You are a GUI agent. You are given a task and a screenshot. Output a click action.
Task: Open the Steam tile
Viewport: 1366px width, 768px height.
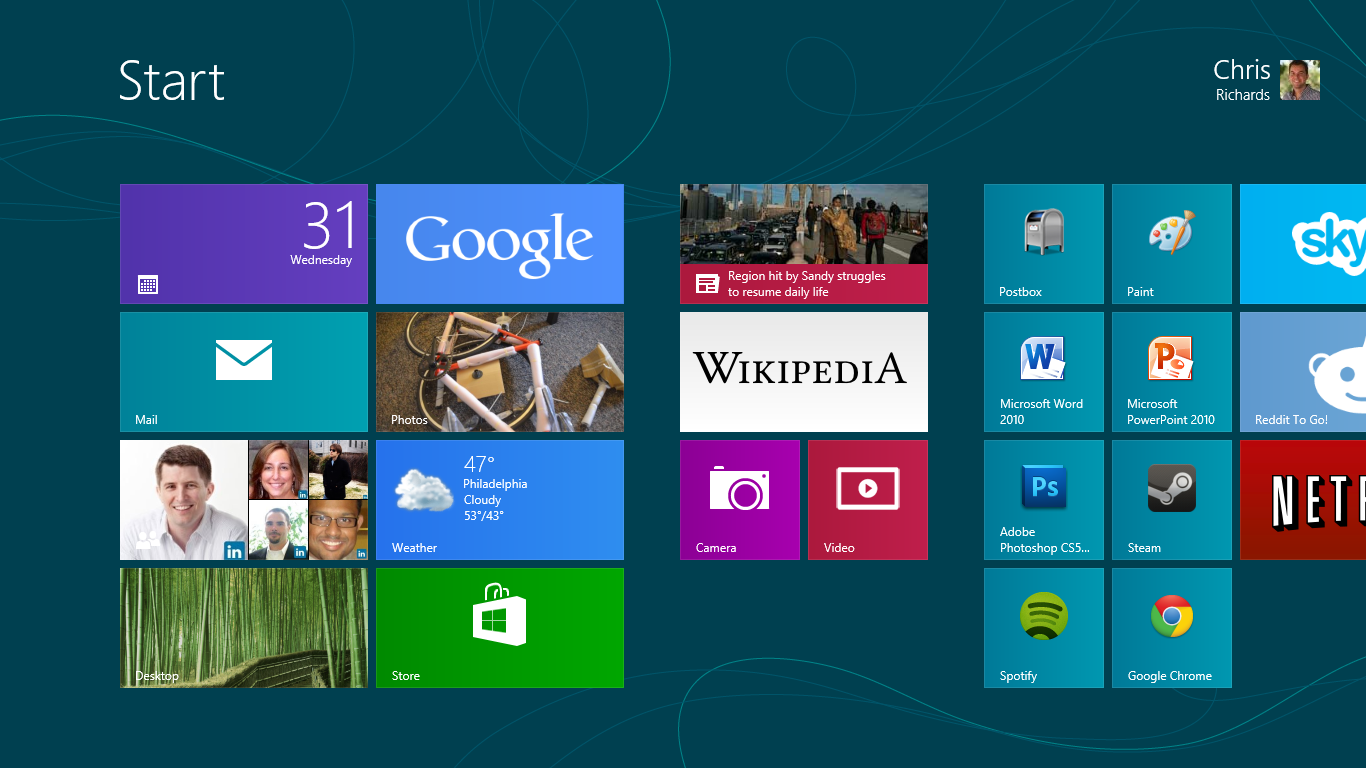pyautogui.click(x=1172, y=500)
